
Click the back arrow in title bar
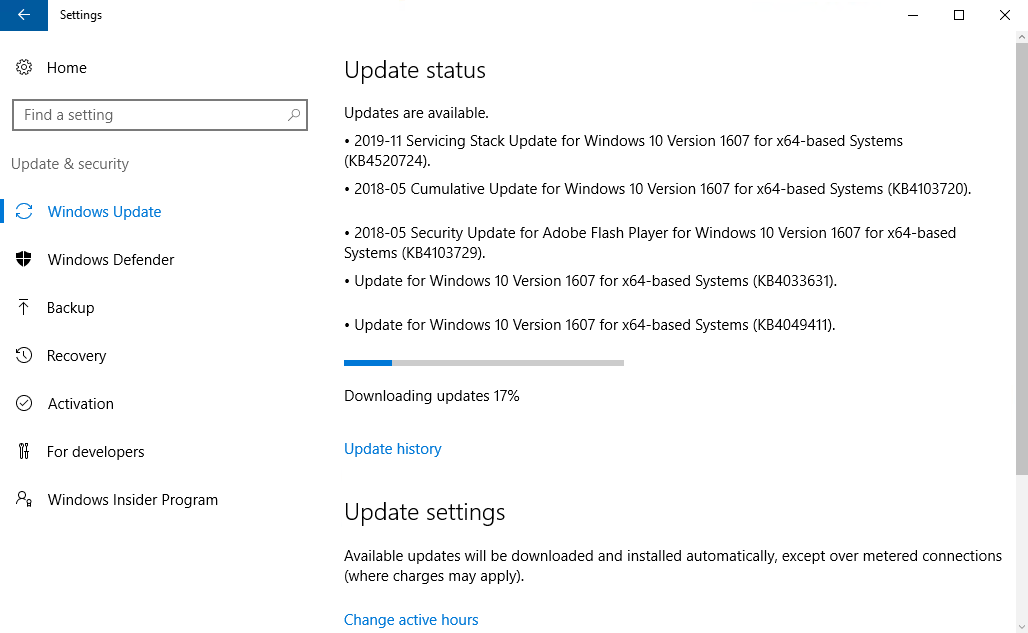[x=24, y=15]
